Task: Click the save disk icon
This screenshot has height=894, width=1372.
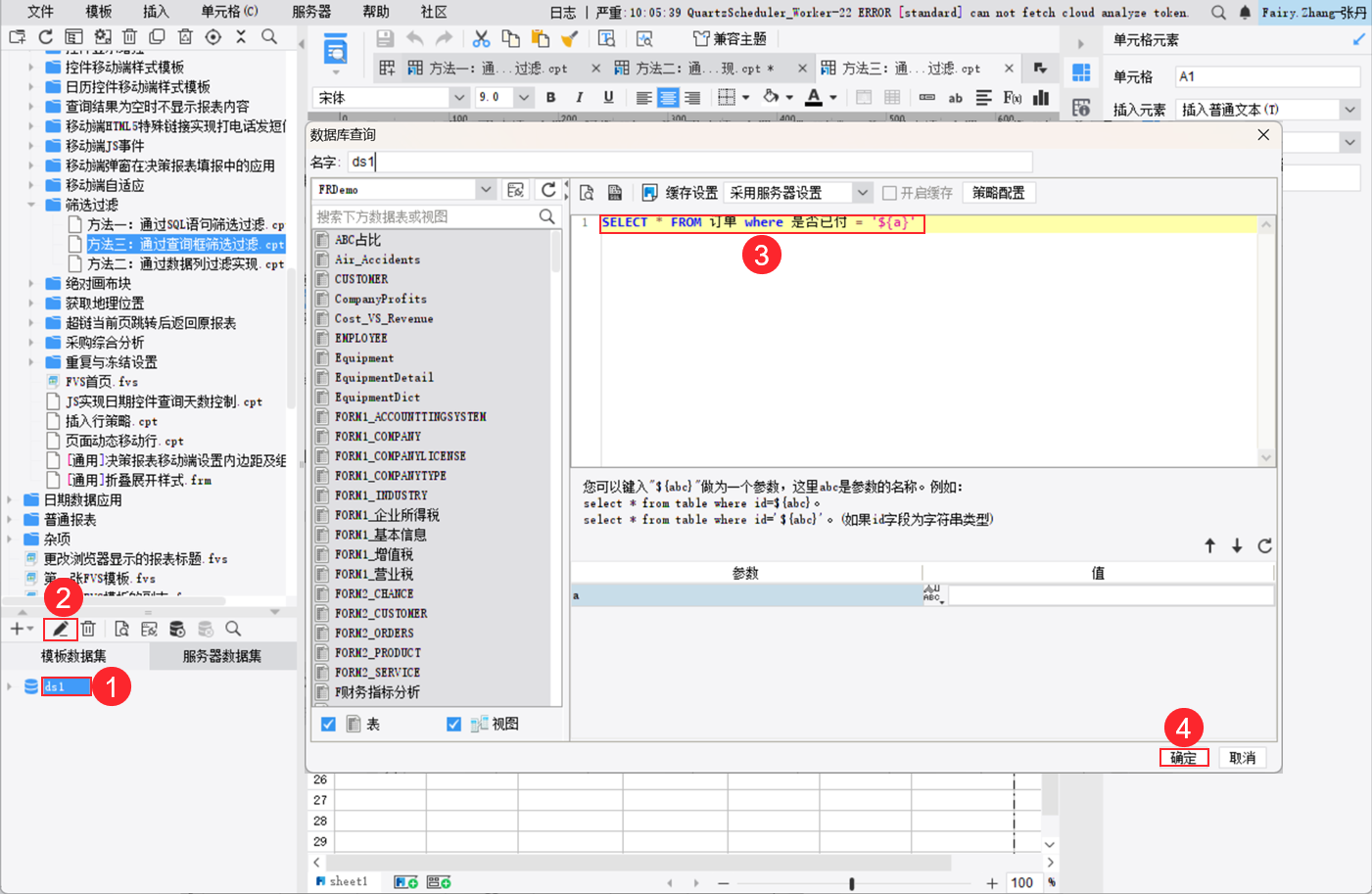Action: pos(385,38)
